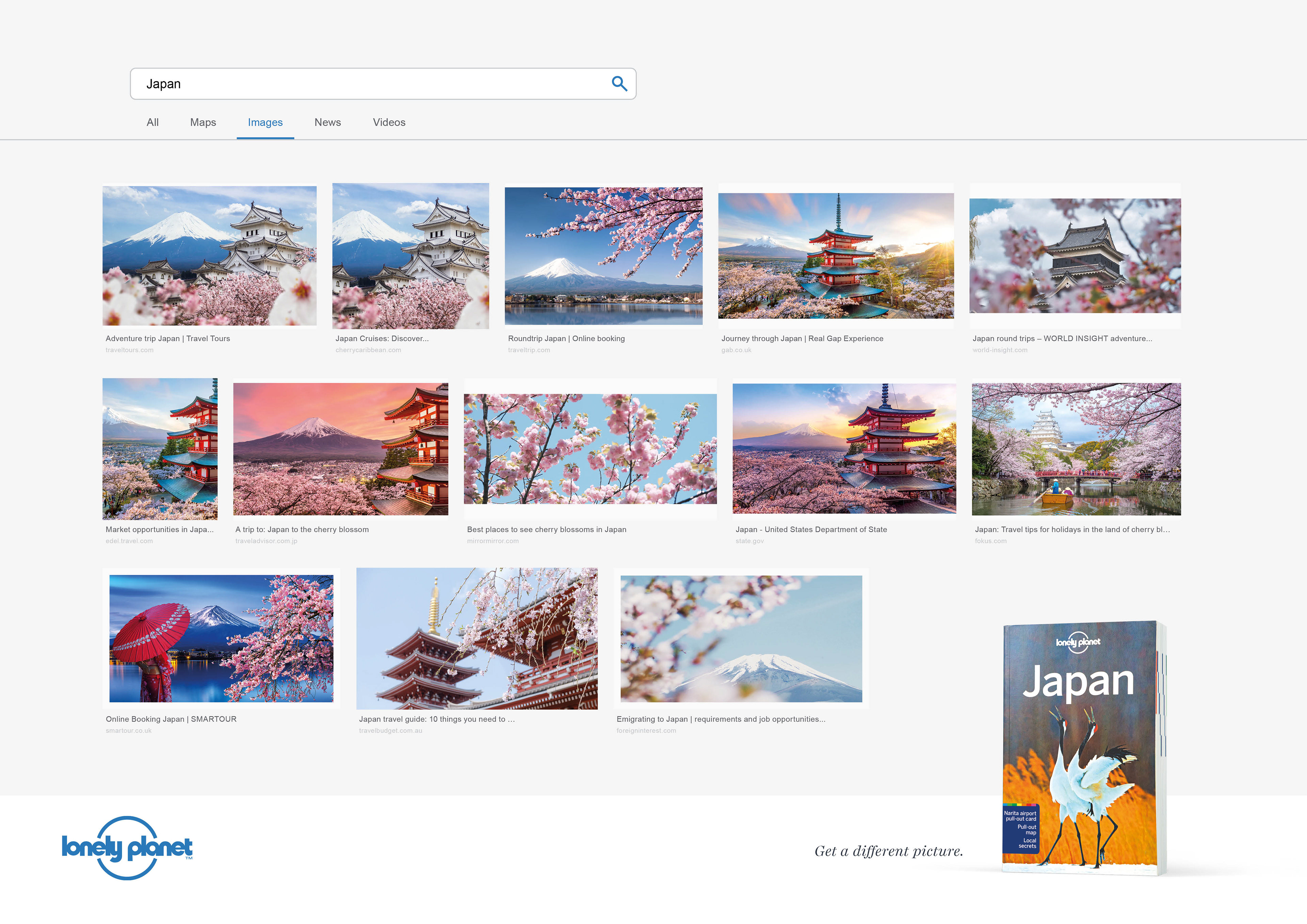Click the United States Department of State result

click(811, 530)
